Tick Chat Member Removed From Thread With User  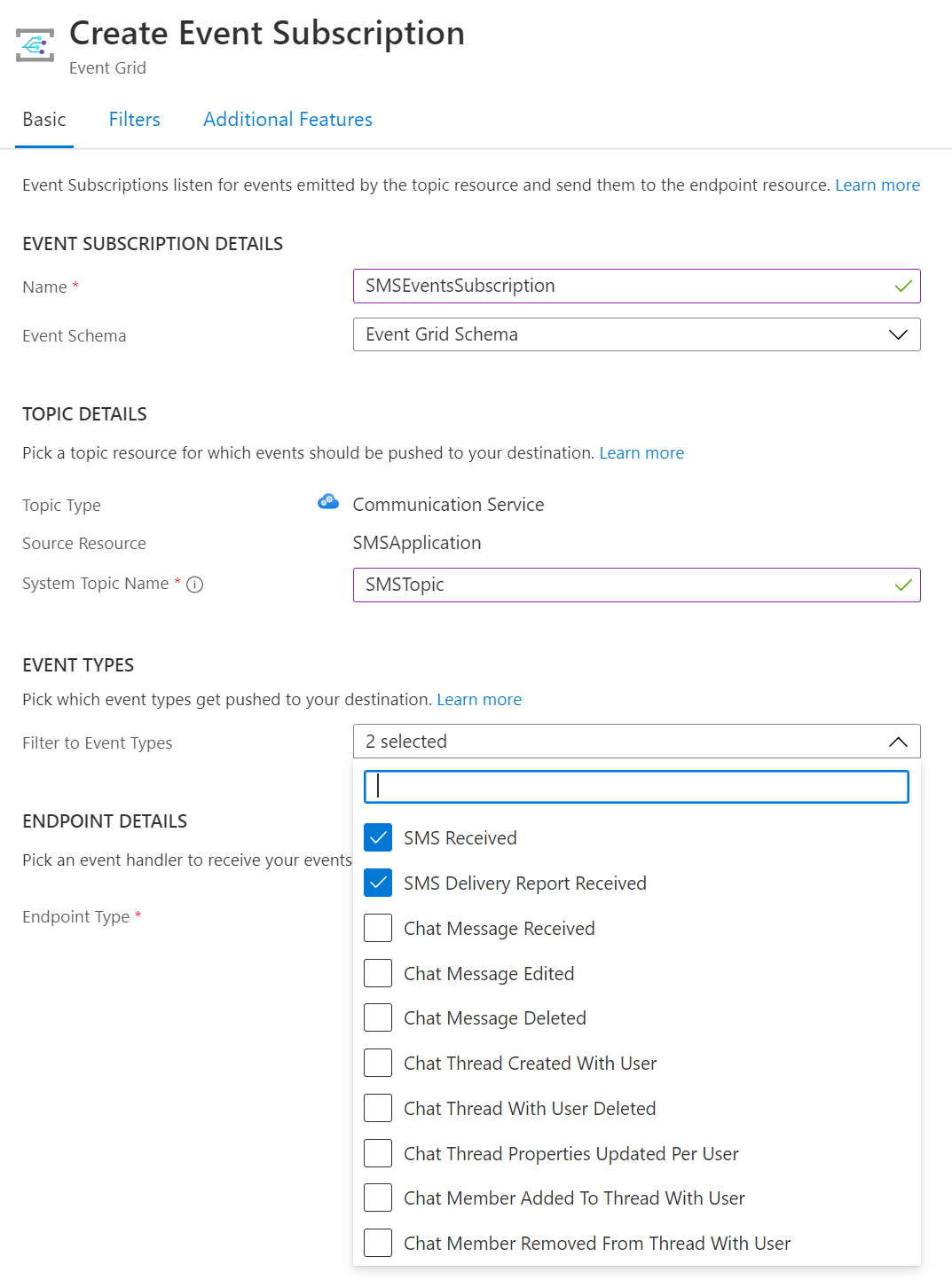[378, 1243]
